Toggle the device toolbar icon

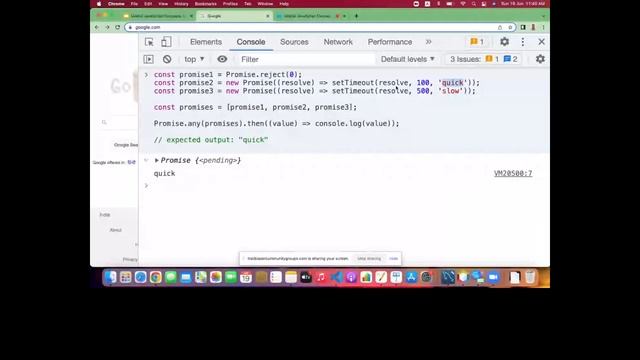166,42
